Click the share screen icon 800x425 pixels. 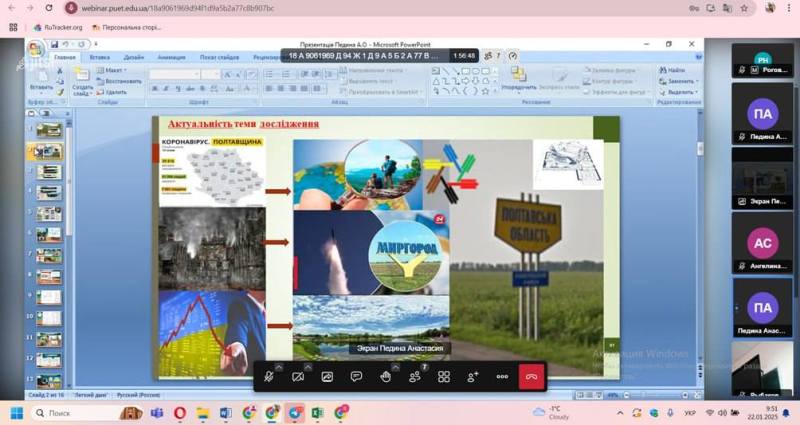coord(327,377)
